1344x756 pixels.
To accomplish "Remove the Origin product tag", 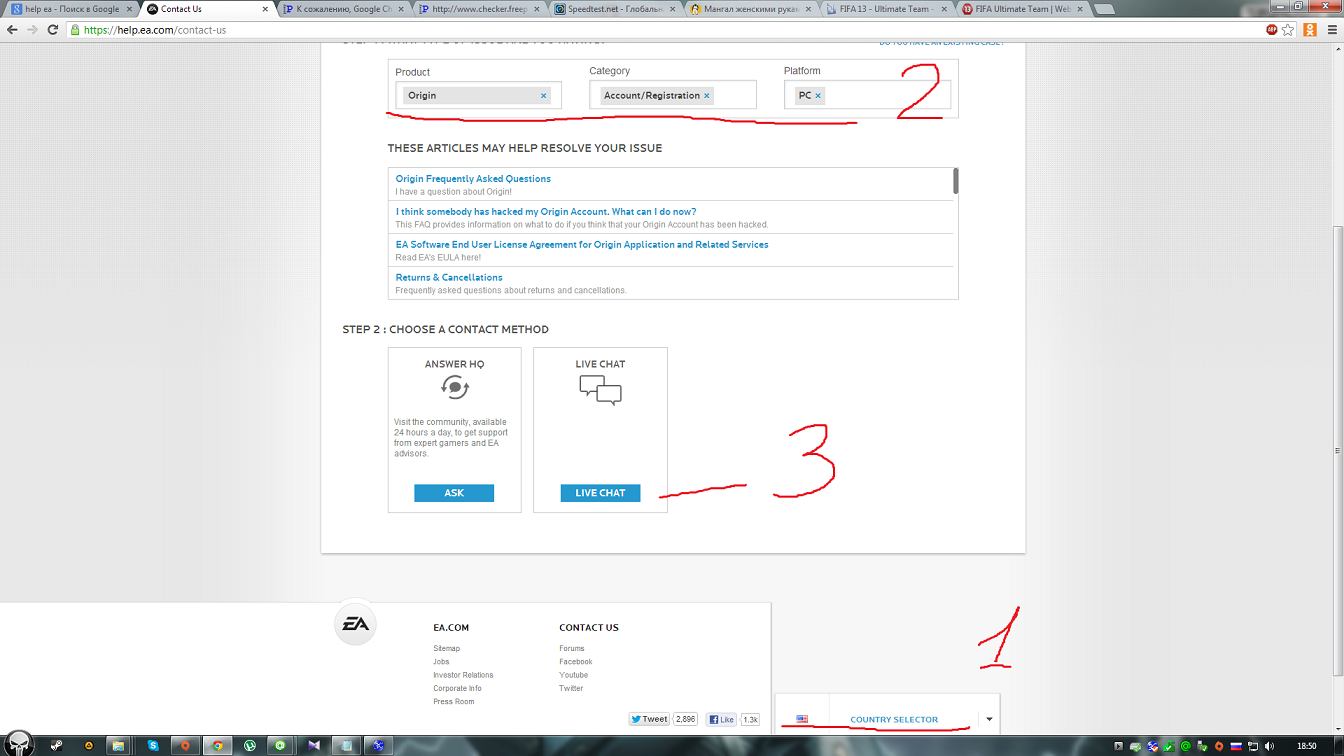I will 544,96.
